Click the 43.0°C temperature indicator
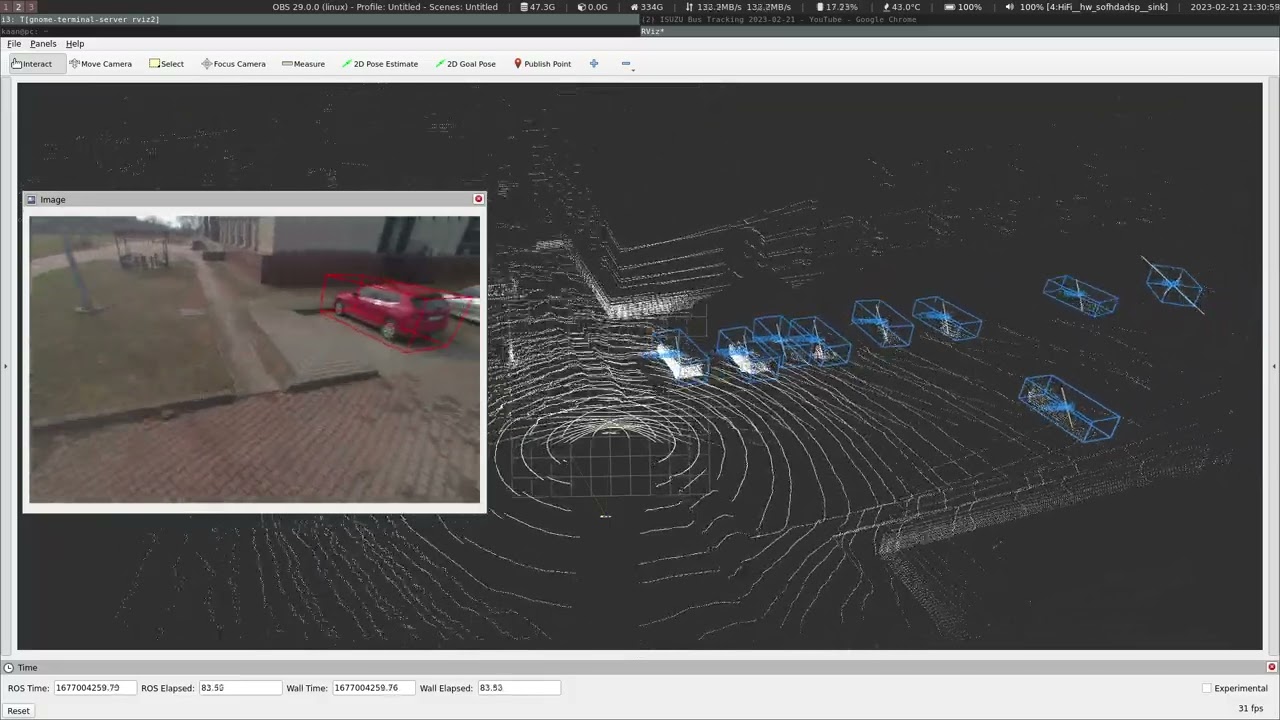This screenshot has height=720, width=1280. (901, 7)
